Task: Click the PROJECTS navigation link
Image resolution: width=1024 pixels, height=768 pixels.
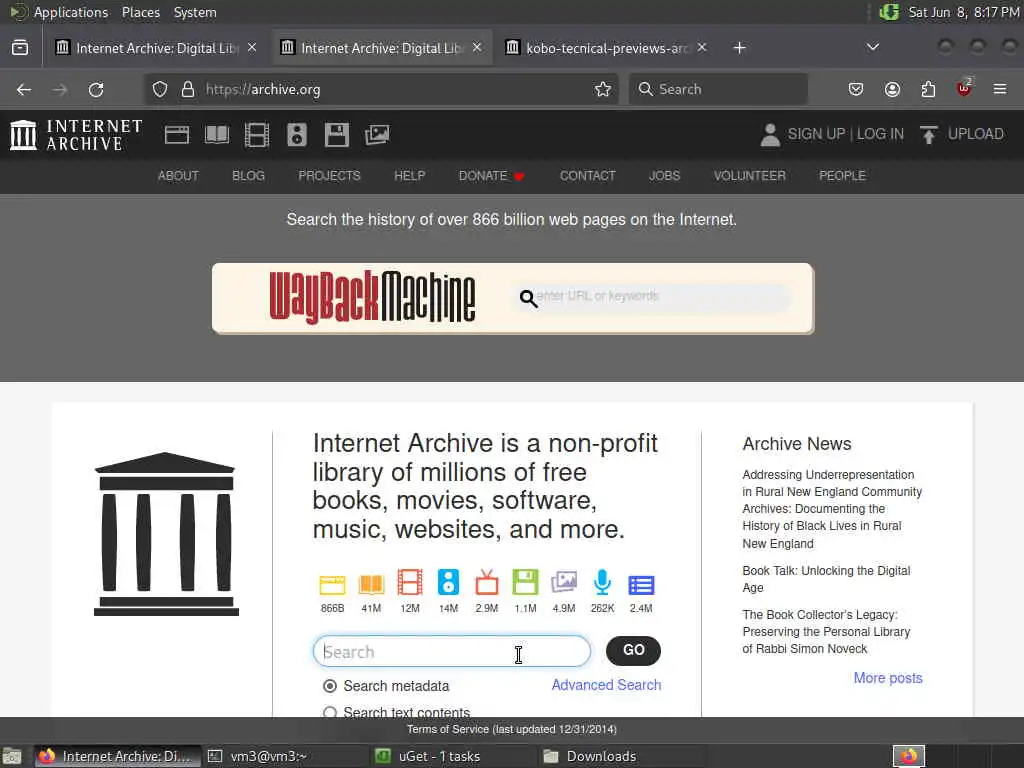Action: click(x=329, y=176)
